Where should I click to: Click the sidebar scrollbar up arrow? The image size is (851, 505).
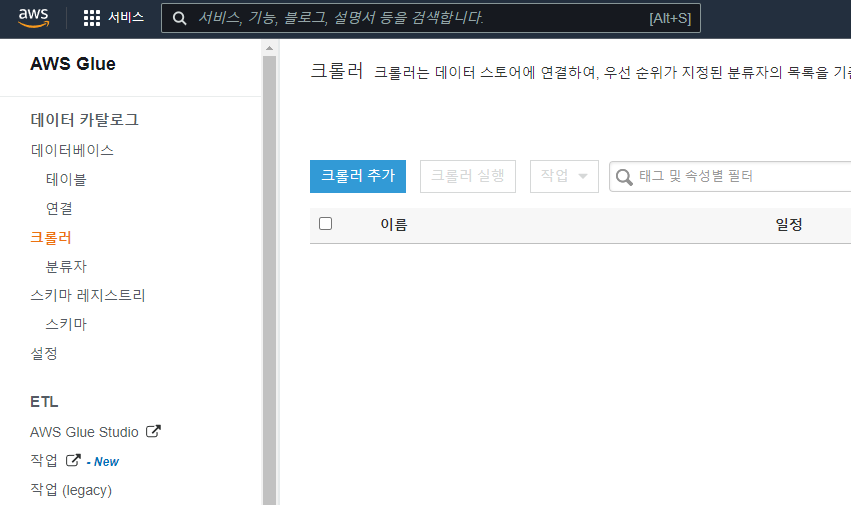[270, 48]
